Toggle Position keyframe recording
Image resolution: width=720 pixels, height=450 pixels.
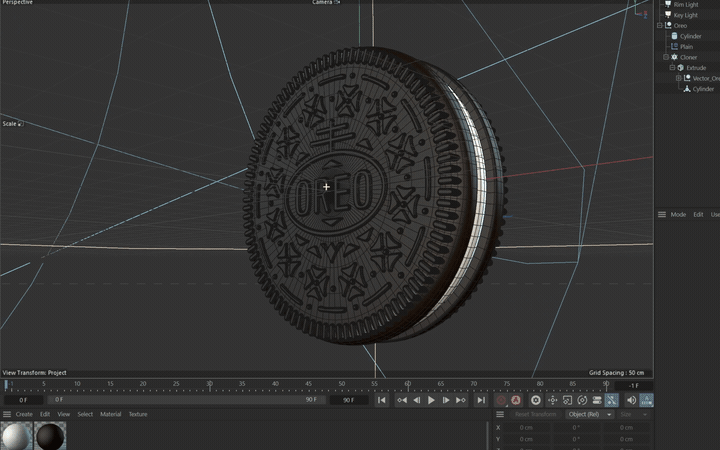pos(552,400)
